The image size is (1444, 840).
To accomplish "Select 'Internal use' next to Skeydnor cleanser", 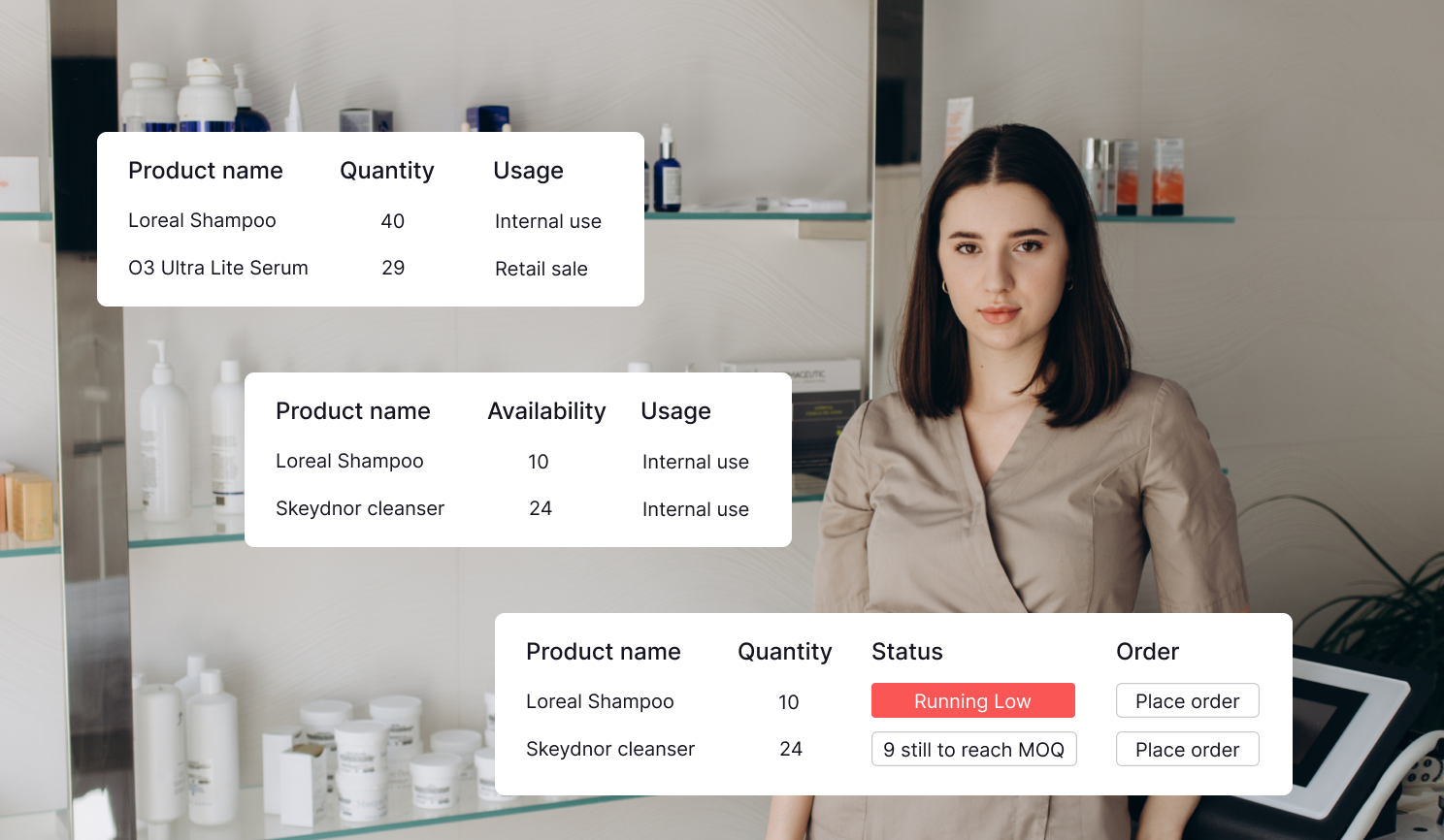I will (x=695, y=508).
